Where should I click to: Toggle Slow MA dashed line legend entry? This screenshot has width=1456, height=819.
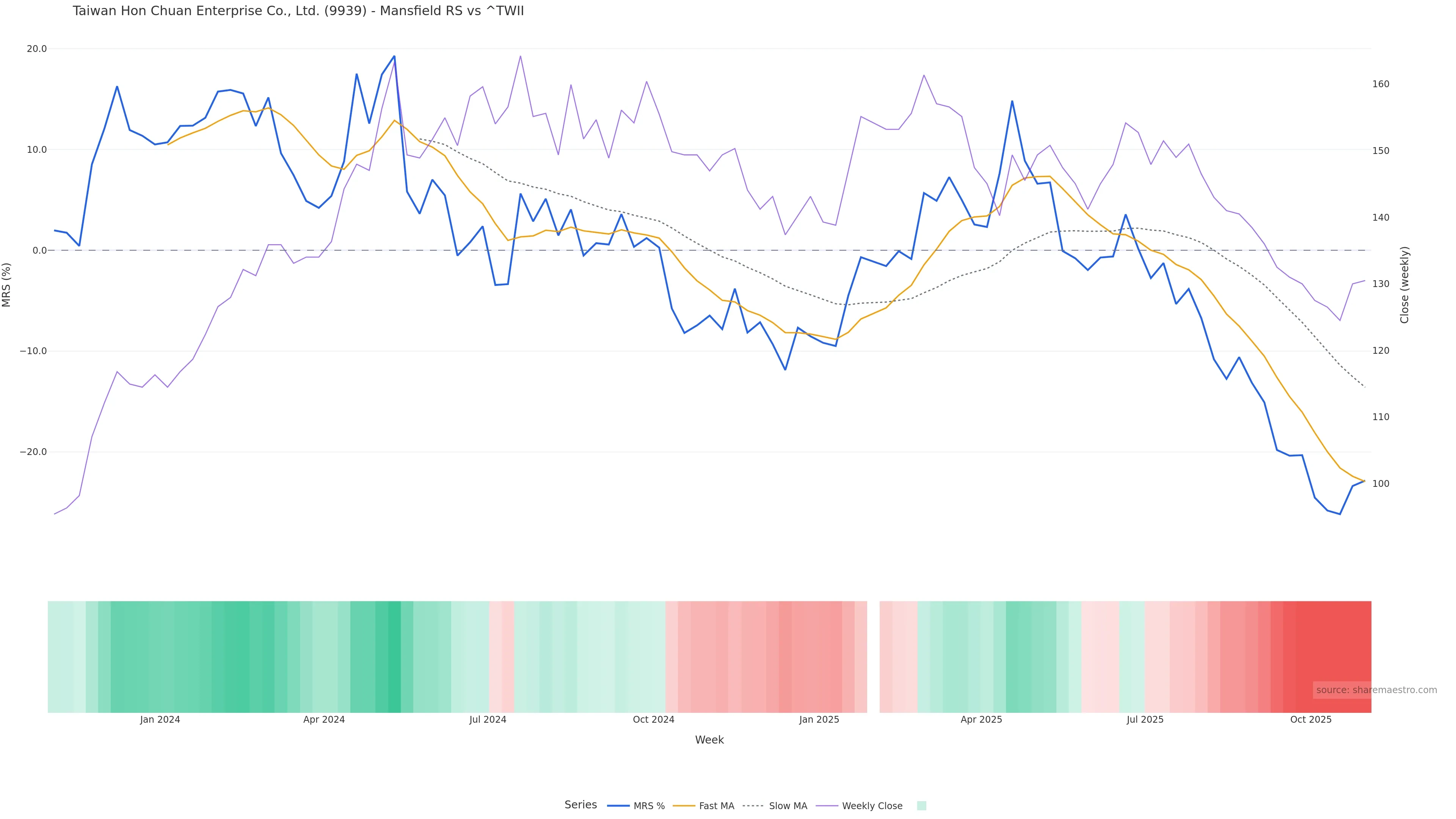point(775,806)
